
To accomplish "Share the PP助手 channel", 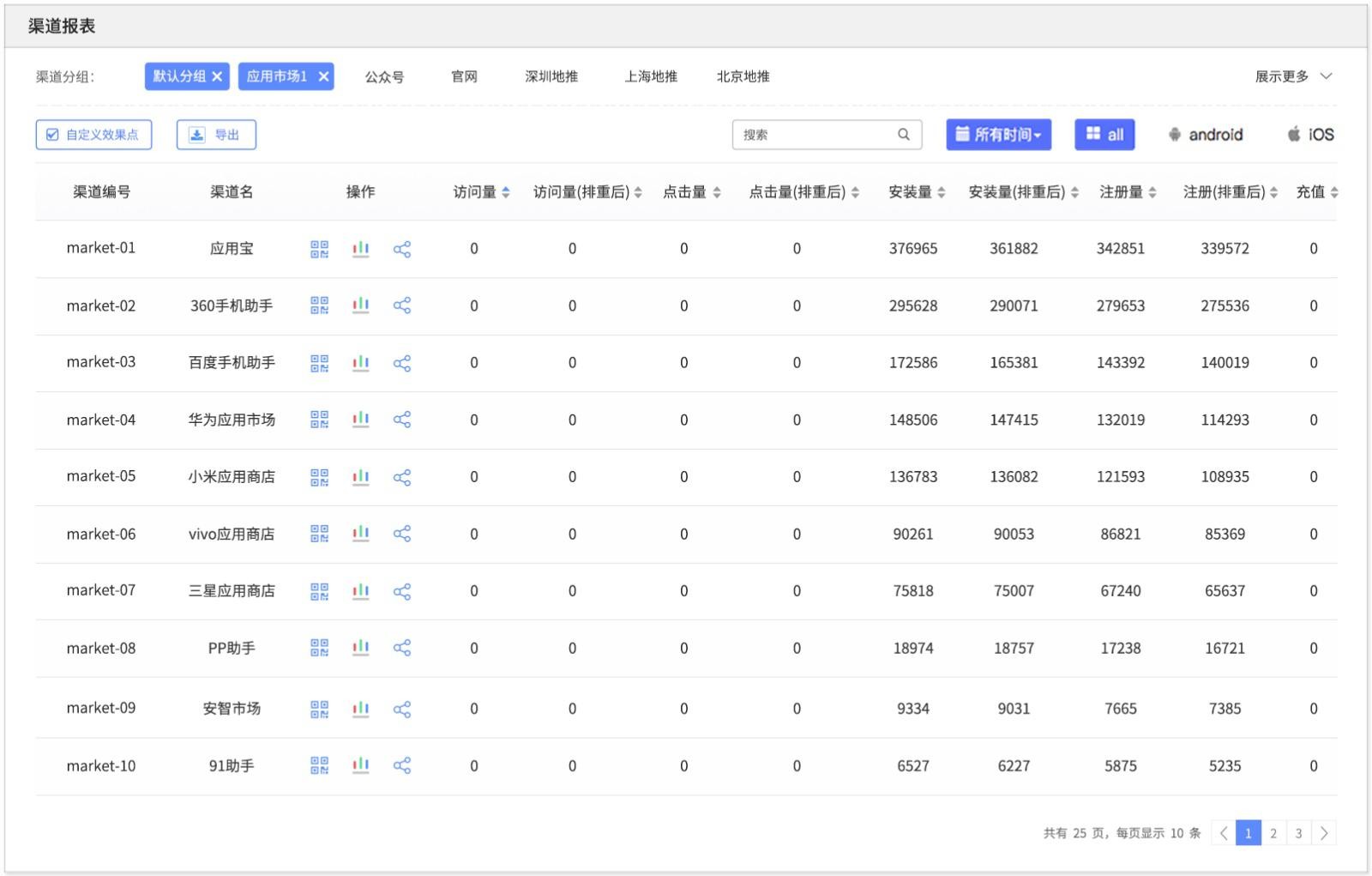I will click(402, 648).
